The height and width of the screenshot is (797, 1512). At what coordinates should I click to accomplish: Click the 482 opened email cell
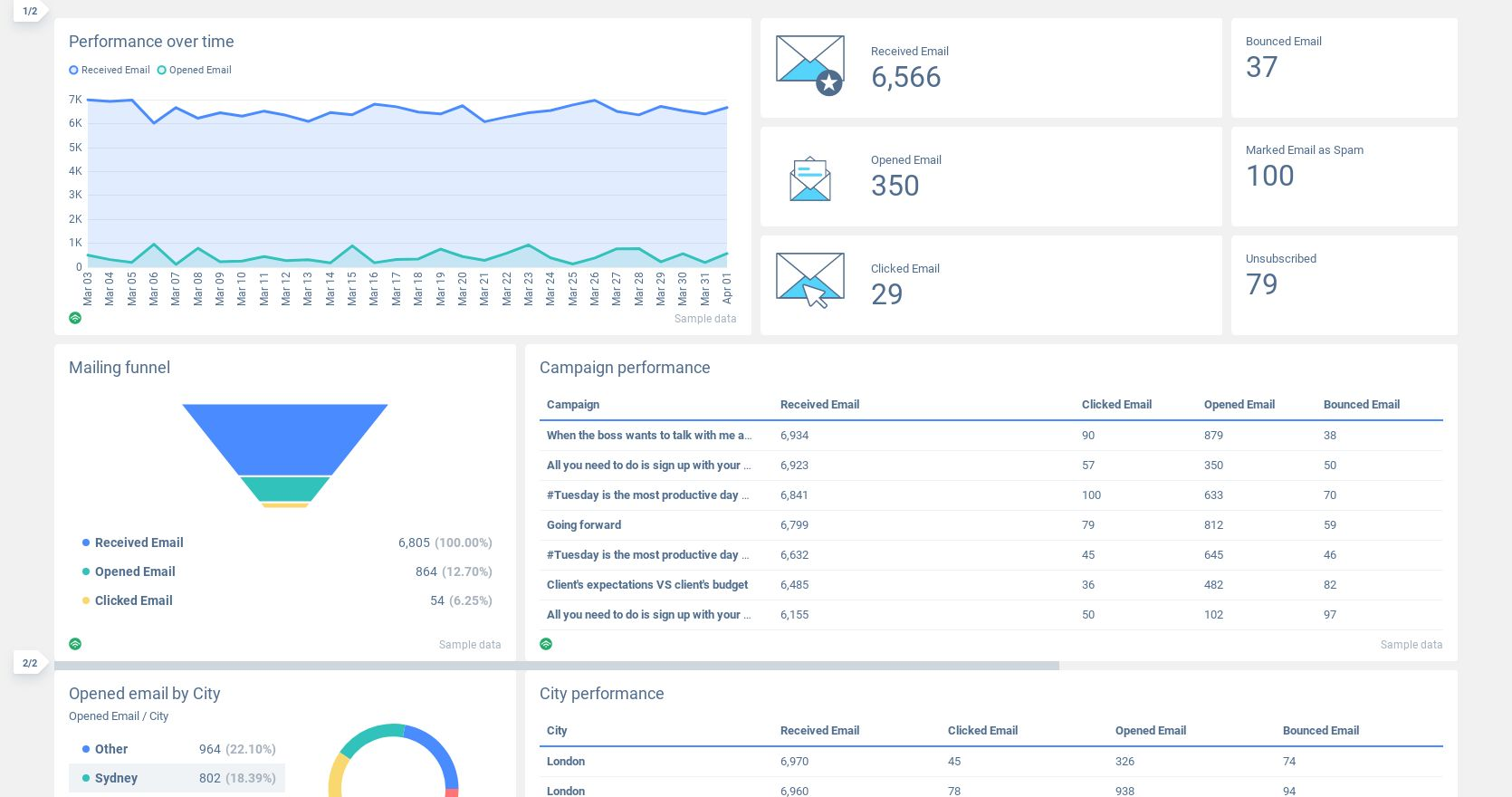pos(1213,585)
